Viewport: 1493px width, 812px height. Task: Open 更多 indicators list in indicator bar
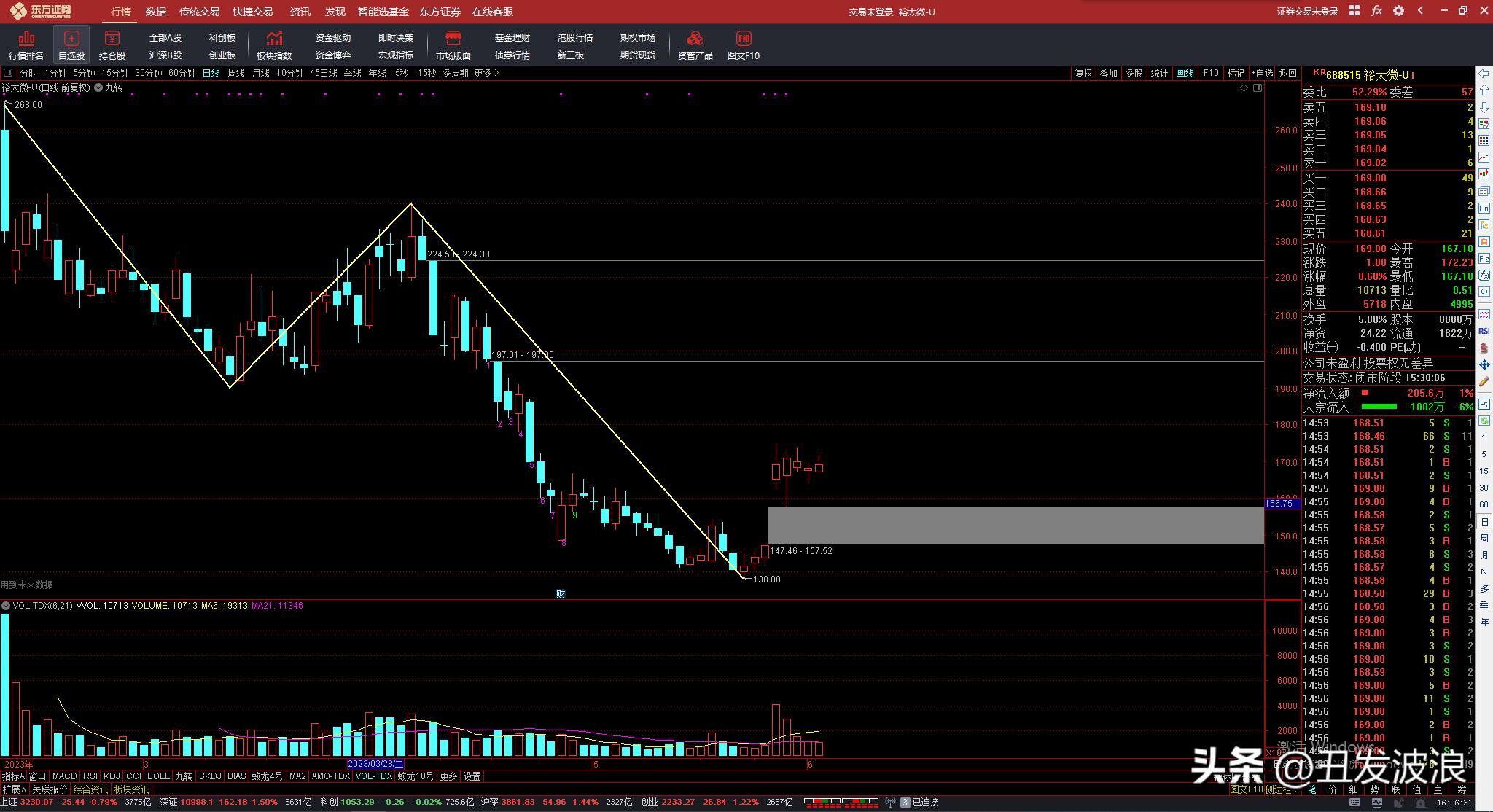tap(448, 776)
